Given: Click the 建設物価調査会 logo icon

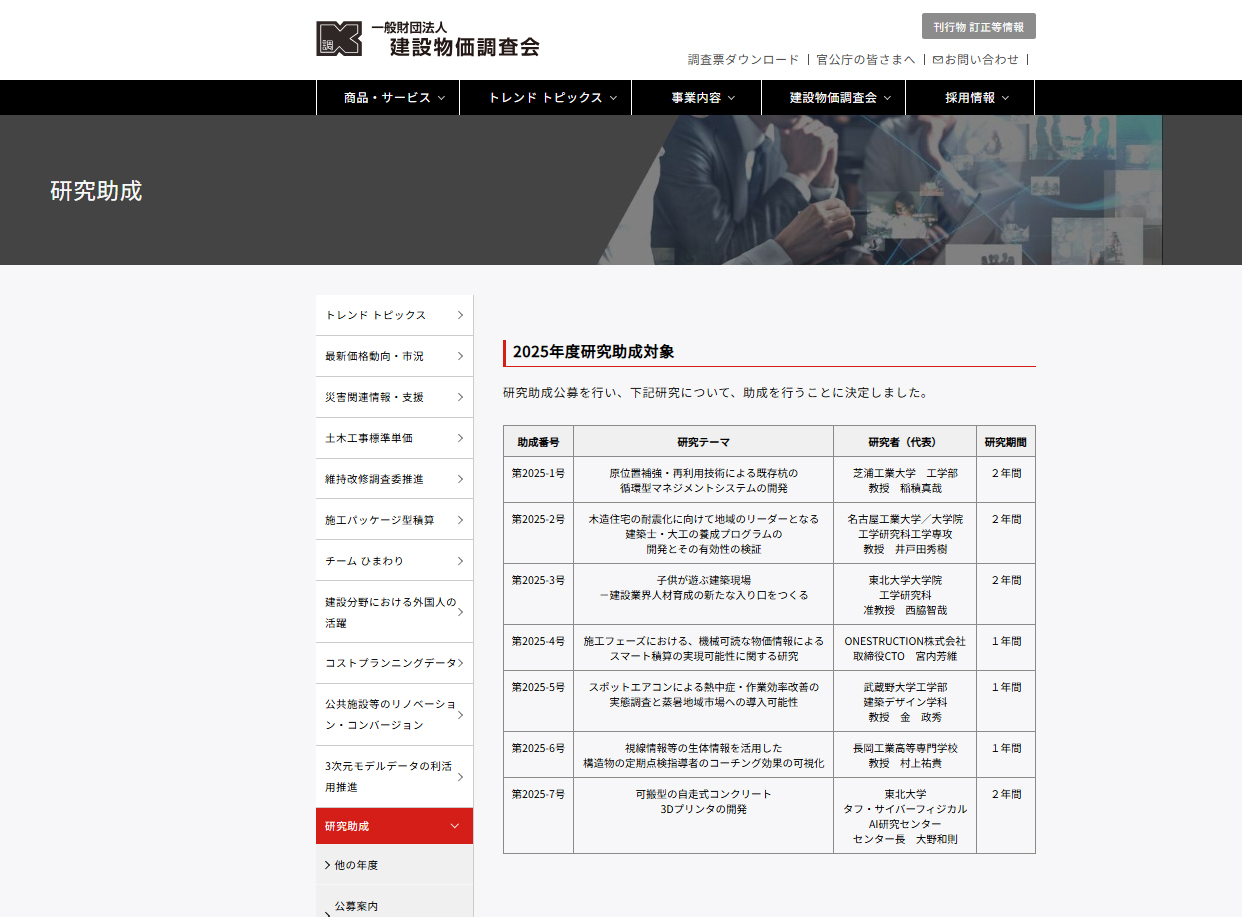Looking at the screenshot, I should click(x=339, y=39).
